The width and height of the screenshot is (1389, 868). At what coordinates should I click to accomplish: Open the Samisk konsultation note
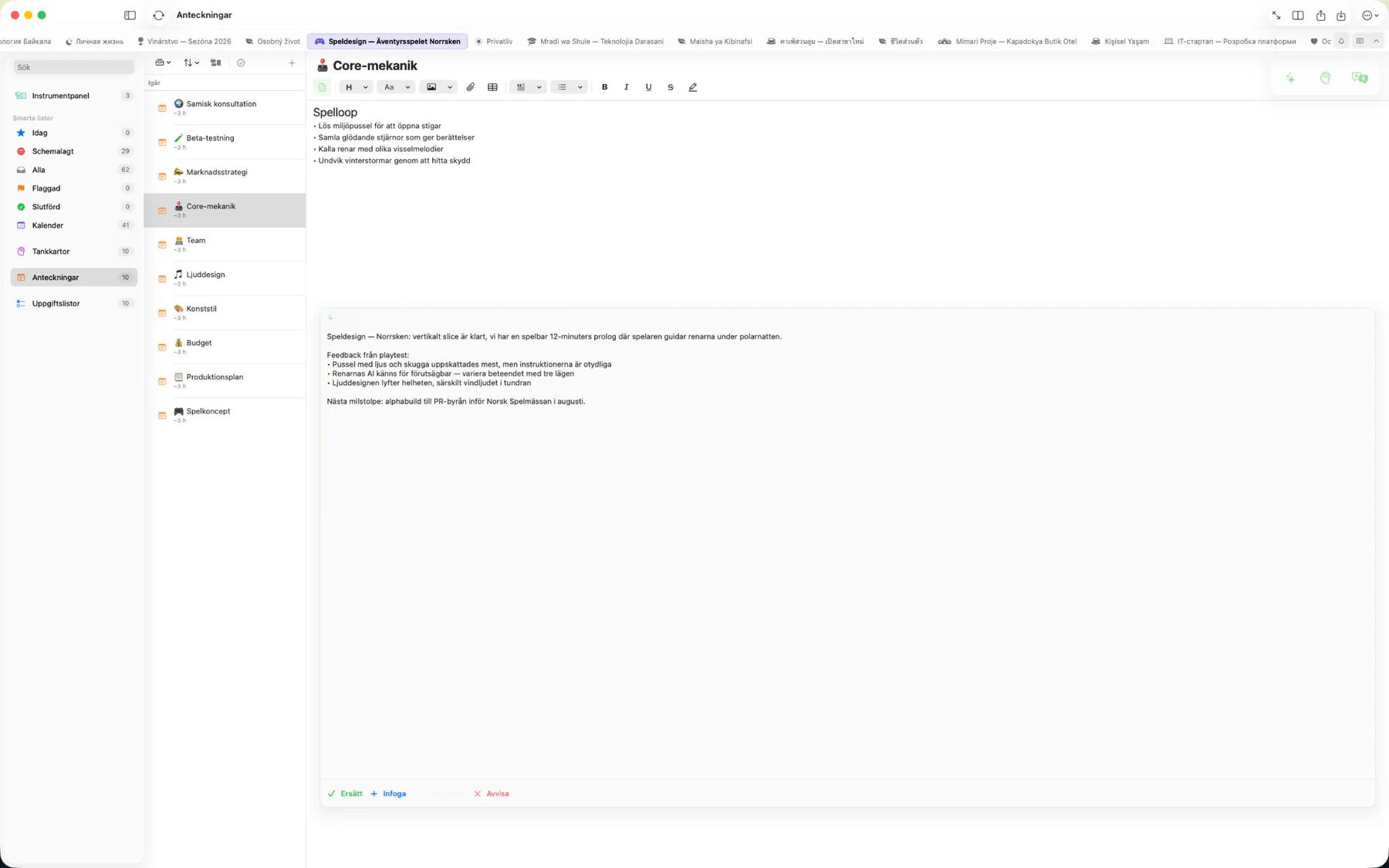click(x=225, y=108)
